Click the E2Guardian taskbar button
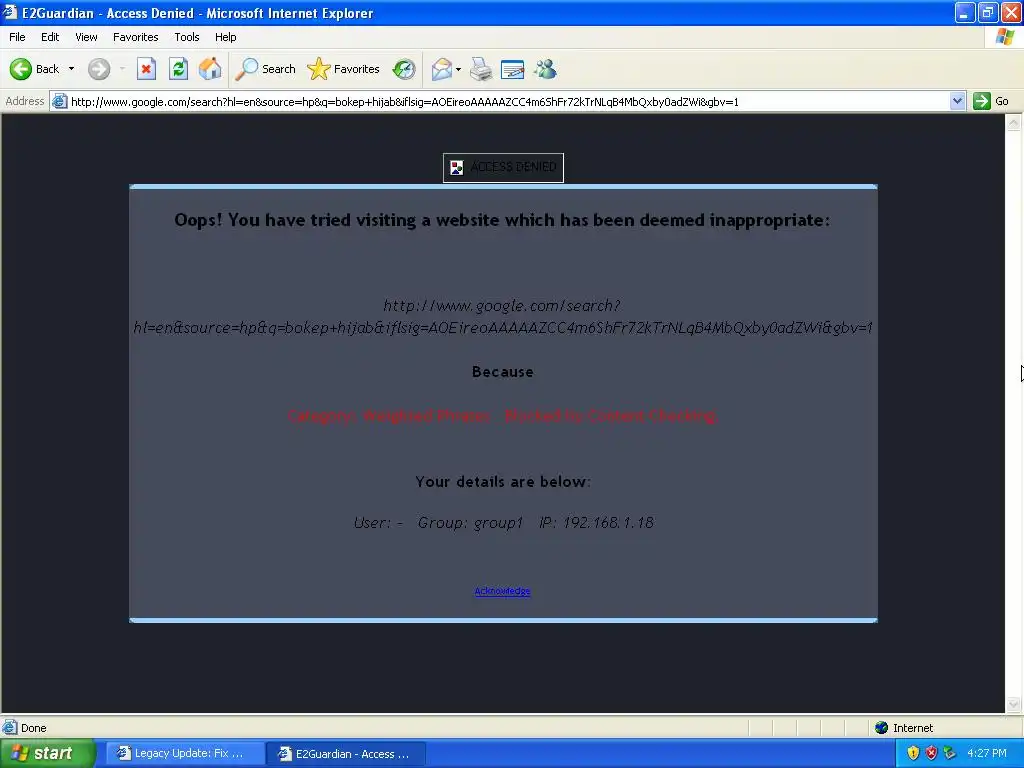This screenshot has width=1024, height=768. point(346,754)
